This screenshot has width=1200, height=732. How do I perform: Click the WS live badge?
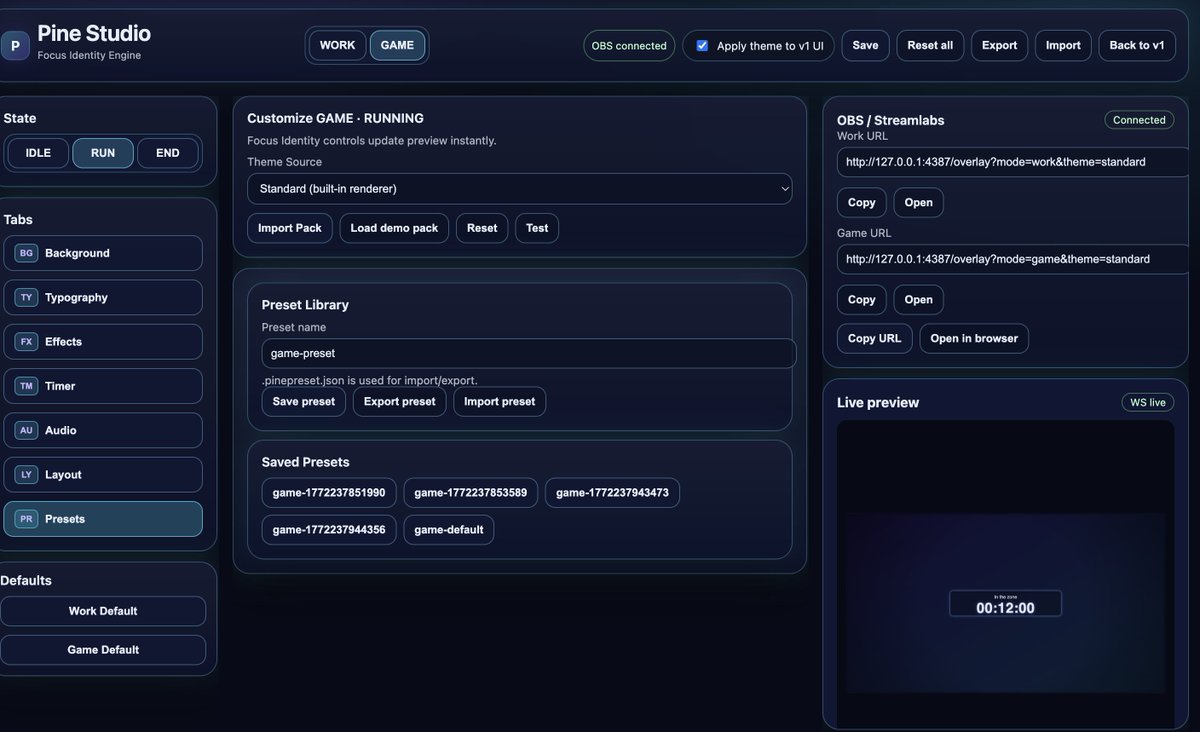(1148, 402)
